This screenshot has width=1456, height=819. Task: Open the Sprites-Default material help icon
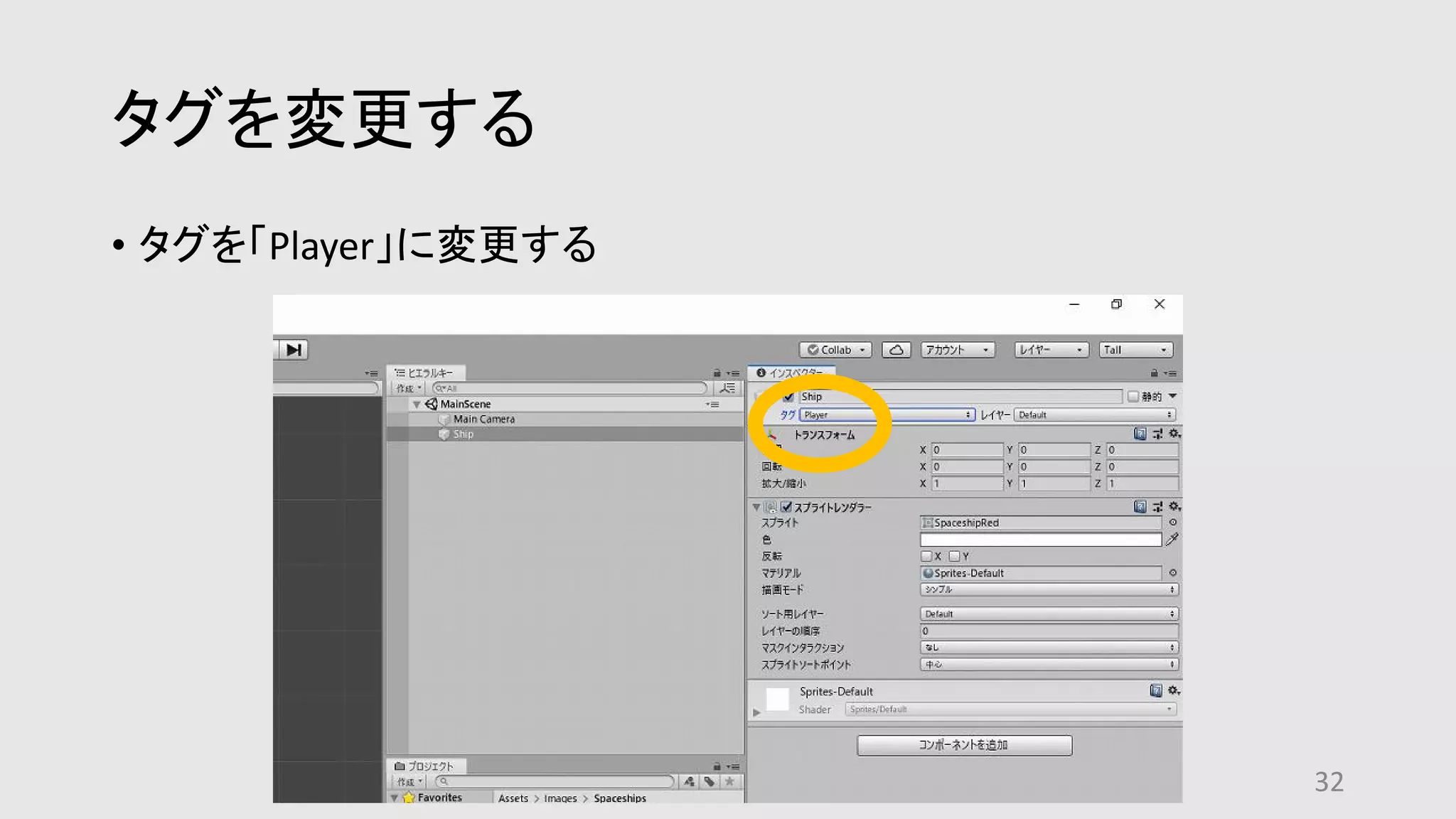1156,690
